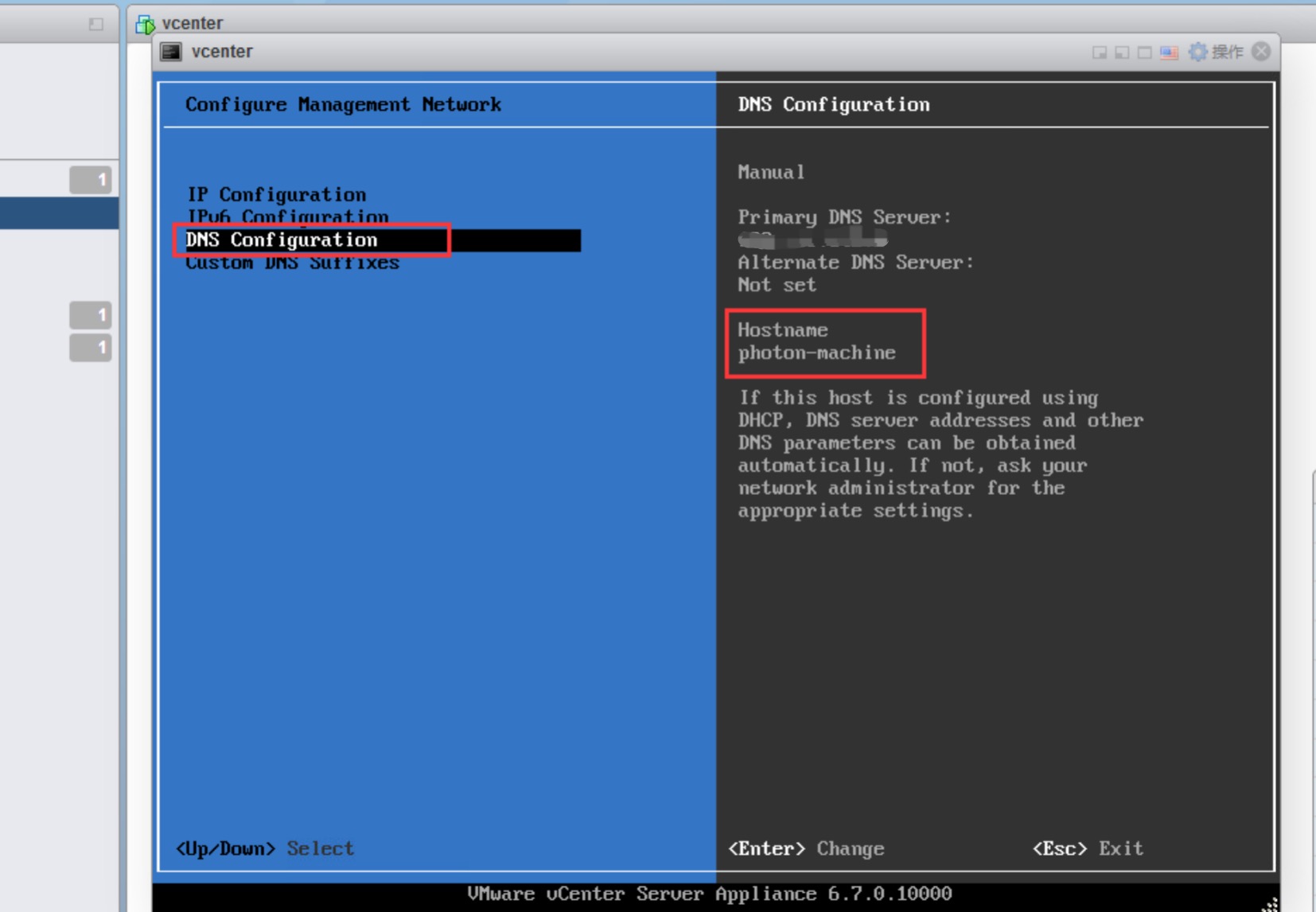This screenshot has width=1316, height=912.
Task: Click the vcenter console monitor icon
Action: (x=171, y=52)
